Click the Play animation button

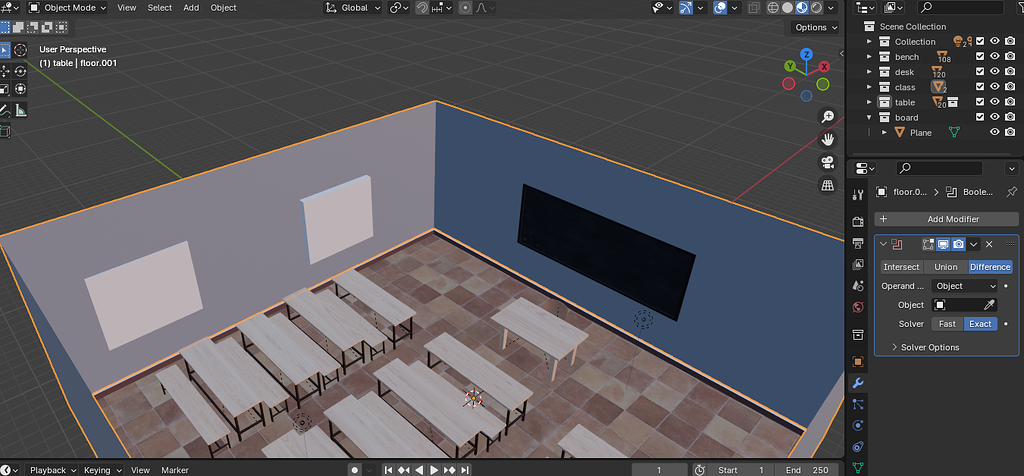(434, 470)
